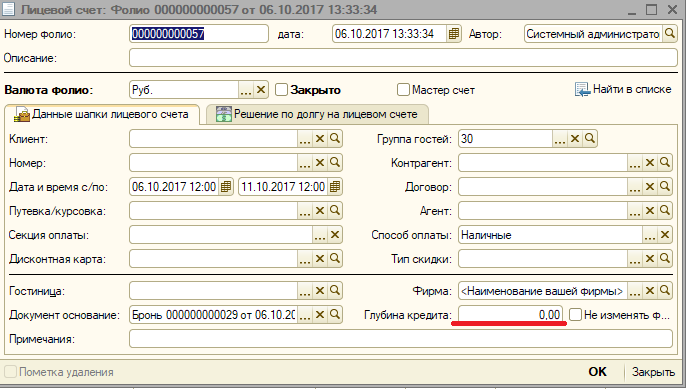This screenshot has width=688, height=389.
Task: Focus the Номер фолио input field
Action: click(x=199, y=34)
